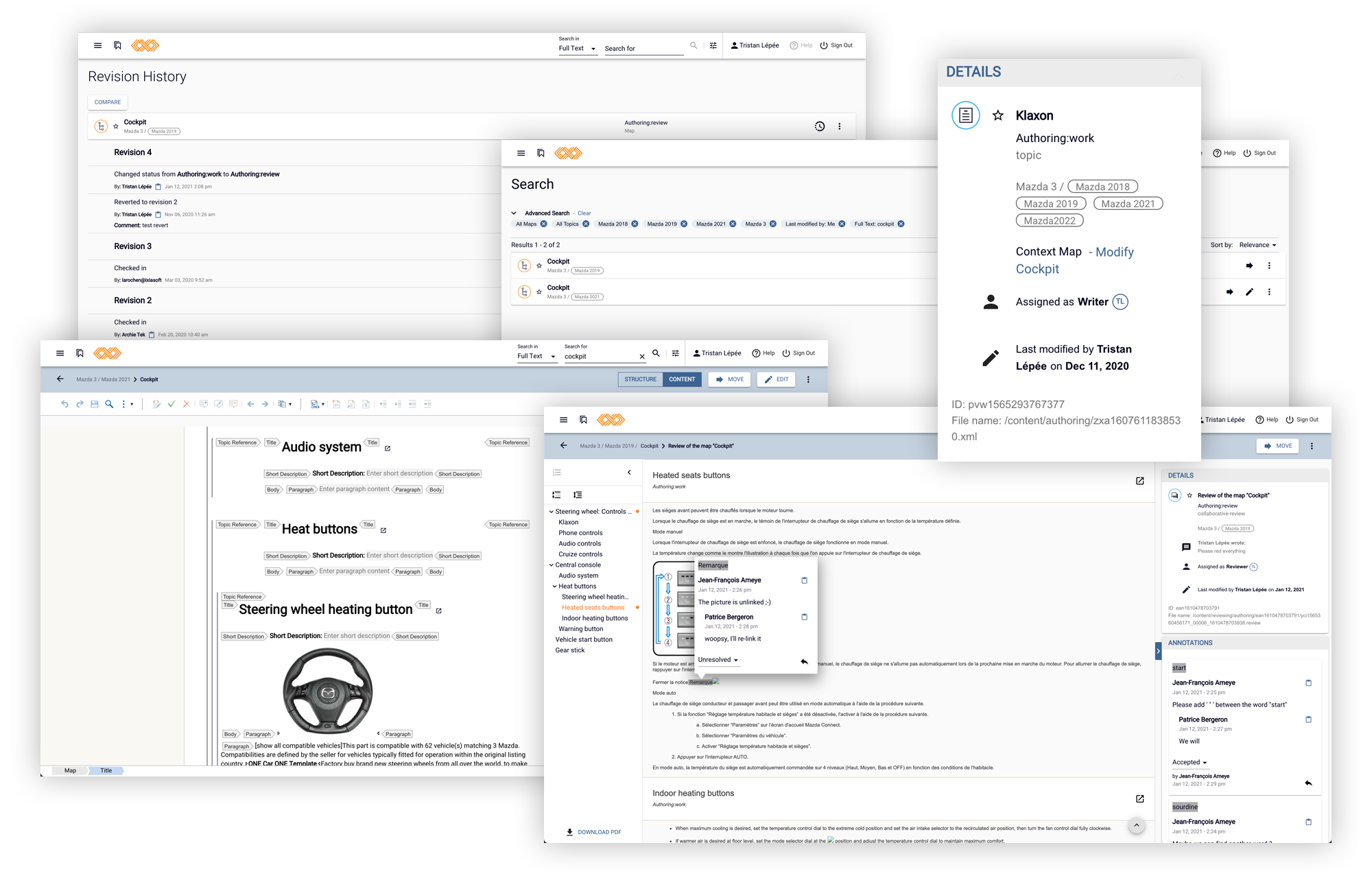Switch to CONTENT view in editor
1372x878 pixels.
pos(682,379)
